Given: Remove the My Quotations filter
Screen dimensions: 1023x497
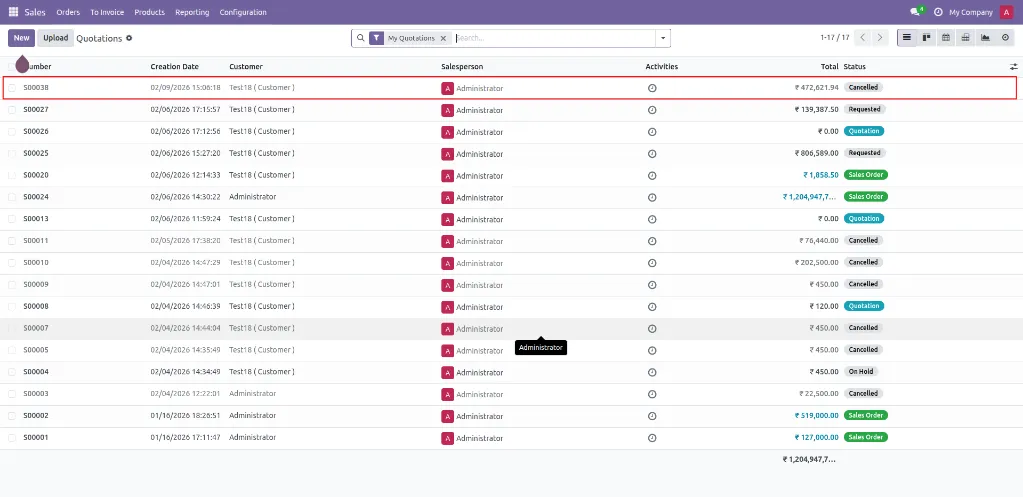Looking at the screenshot, I should point(443,38).
